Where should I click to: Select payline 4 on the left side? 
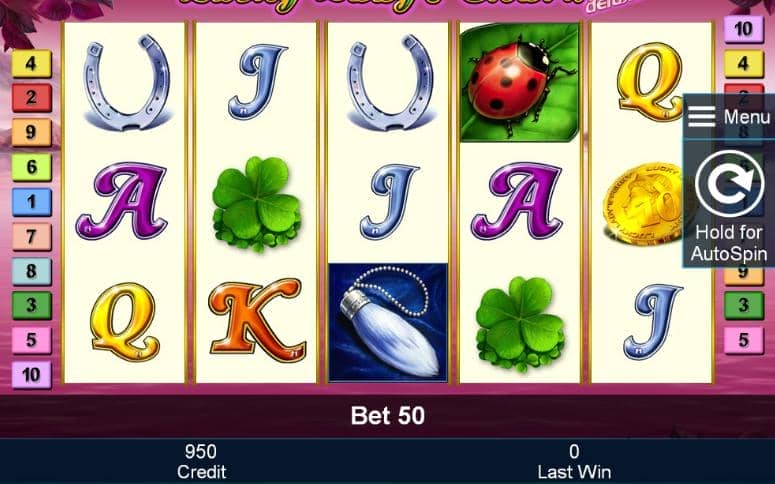click(x=31, y=64)
